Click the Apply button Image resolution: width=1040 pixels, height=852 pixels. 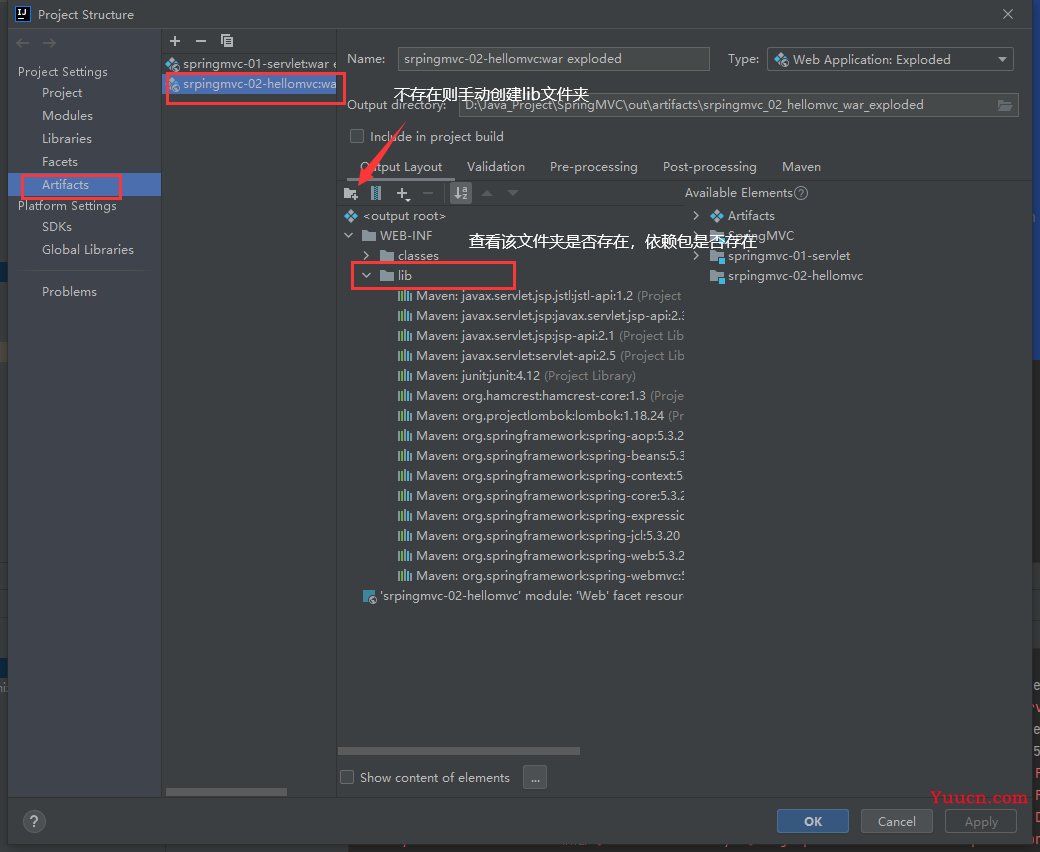[x=981, y=822]
